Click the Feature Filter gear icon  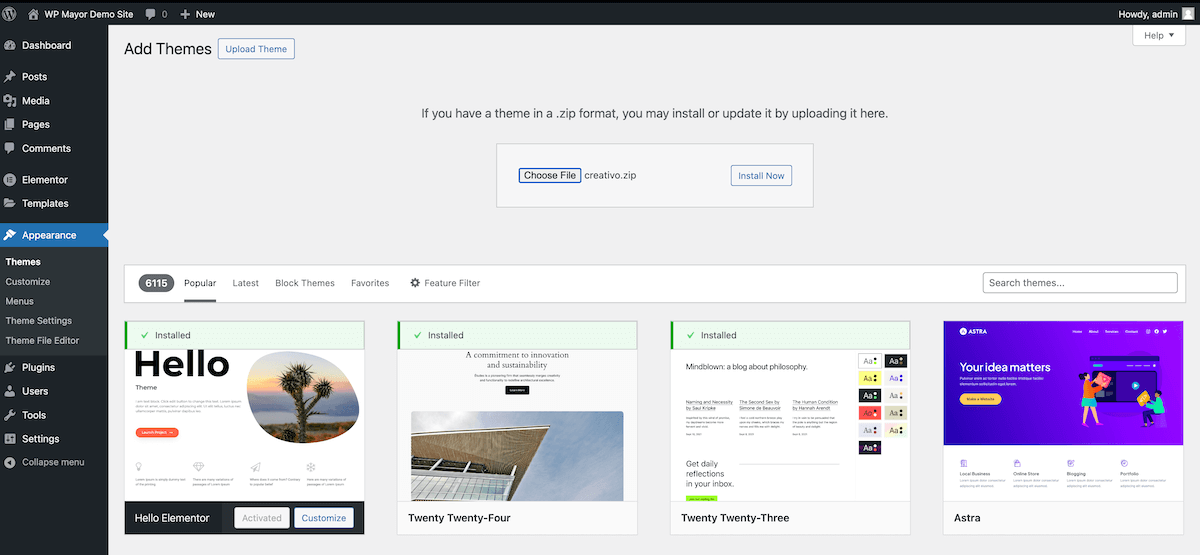(x=415, y=283)
